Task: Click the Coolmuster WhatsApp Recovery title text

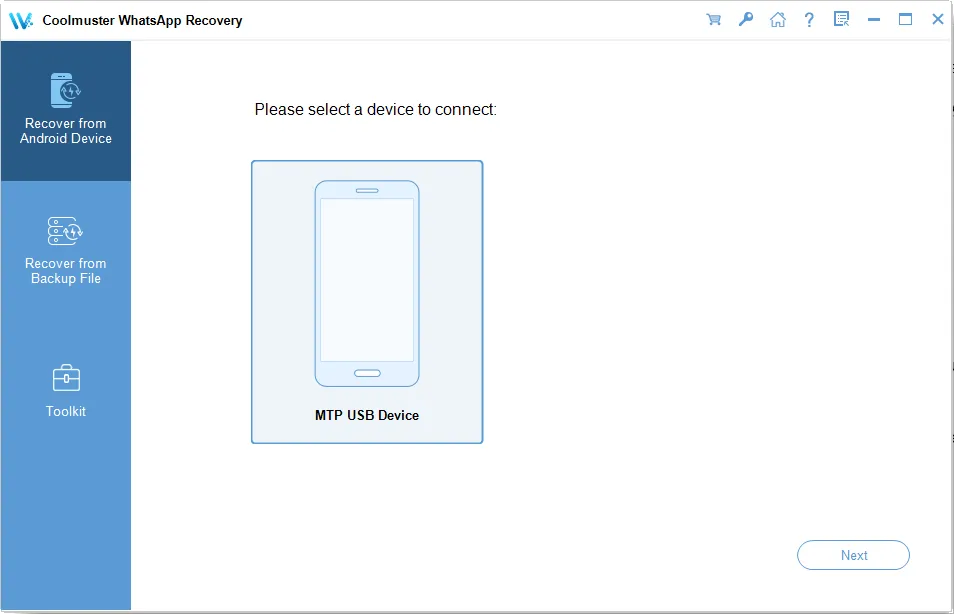Action: 142,20
